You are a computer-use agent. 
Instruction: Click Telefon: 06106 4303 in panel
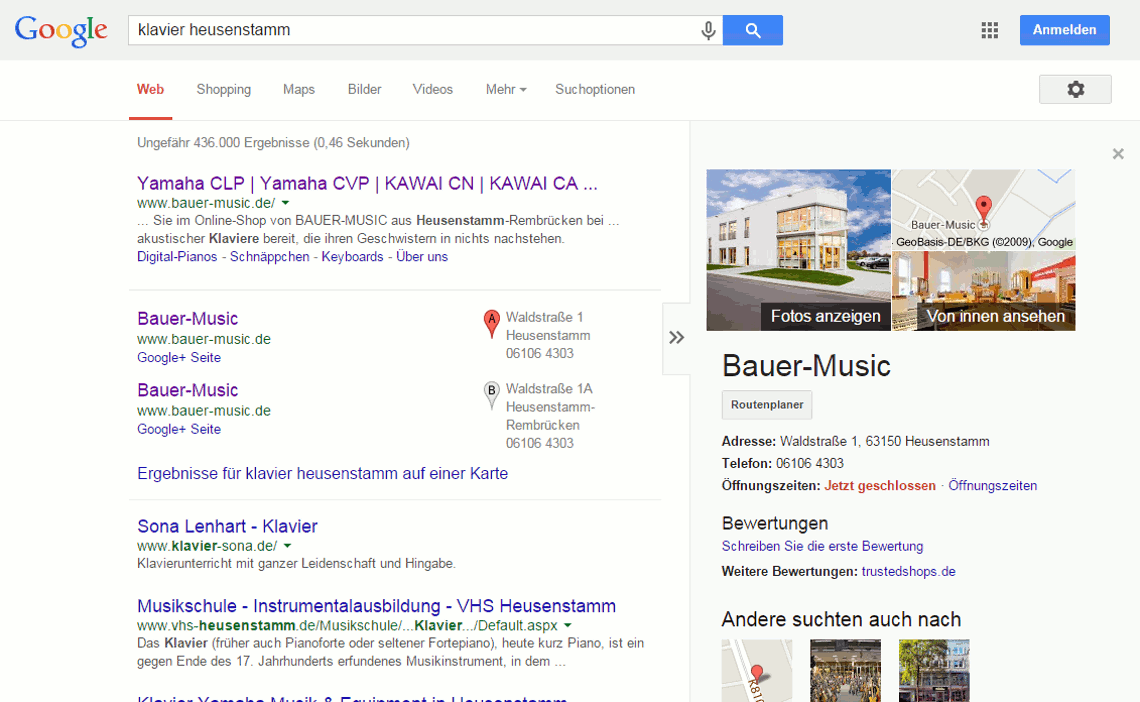point(783,463)
